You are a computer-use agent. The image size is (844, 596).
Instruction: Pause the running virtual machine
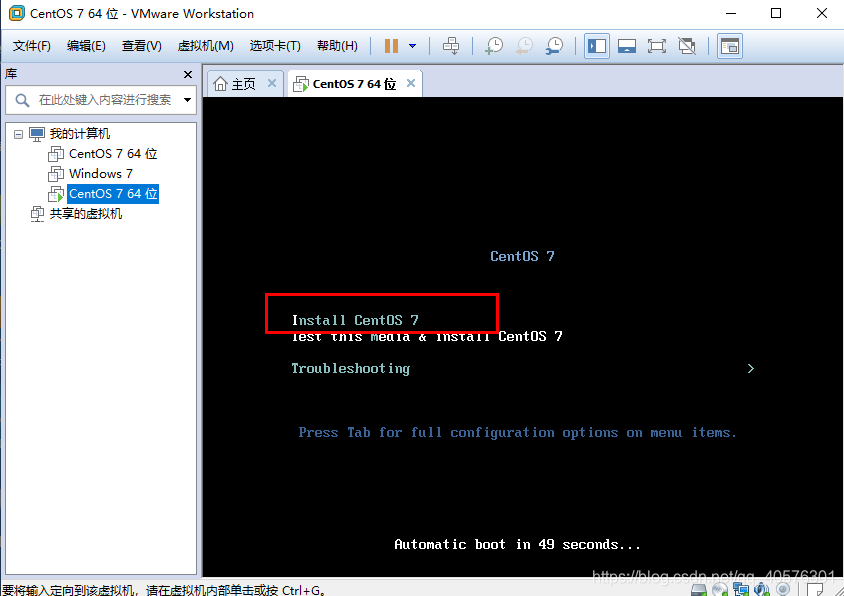coord(391,46)
